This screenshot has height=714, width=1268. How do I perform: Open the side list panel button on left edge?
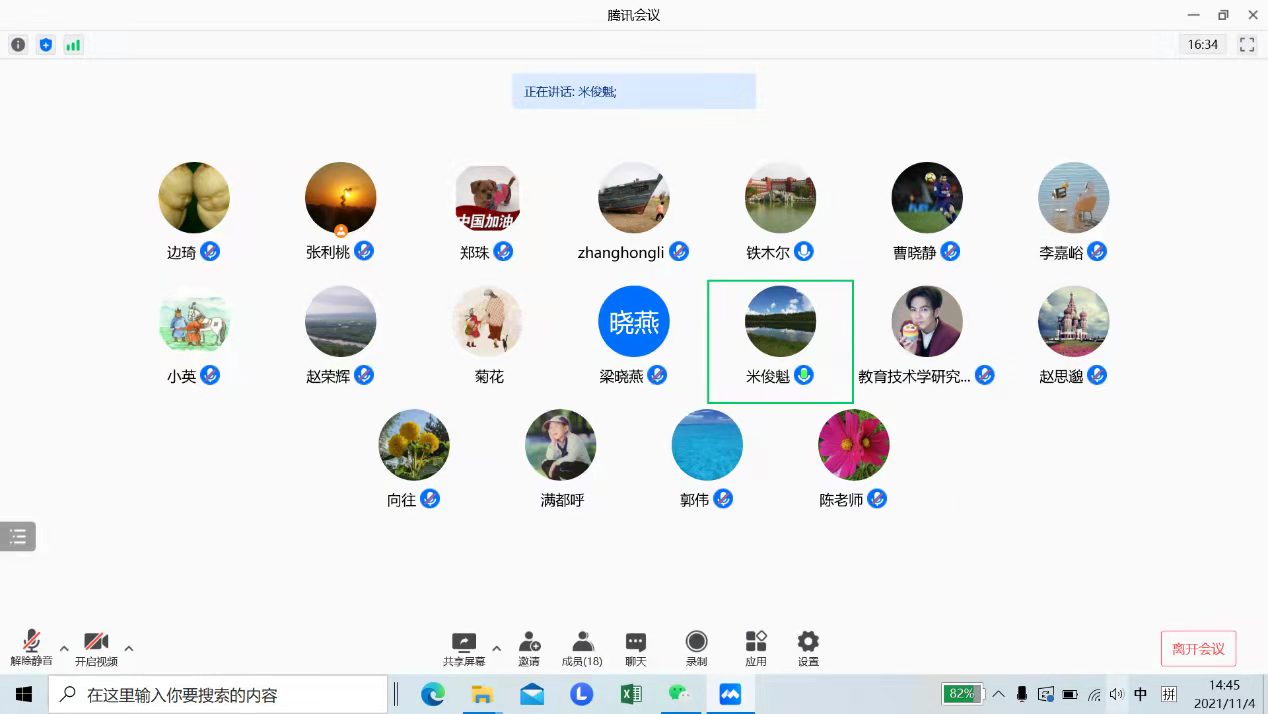pos(18,537)
